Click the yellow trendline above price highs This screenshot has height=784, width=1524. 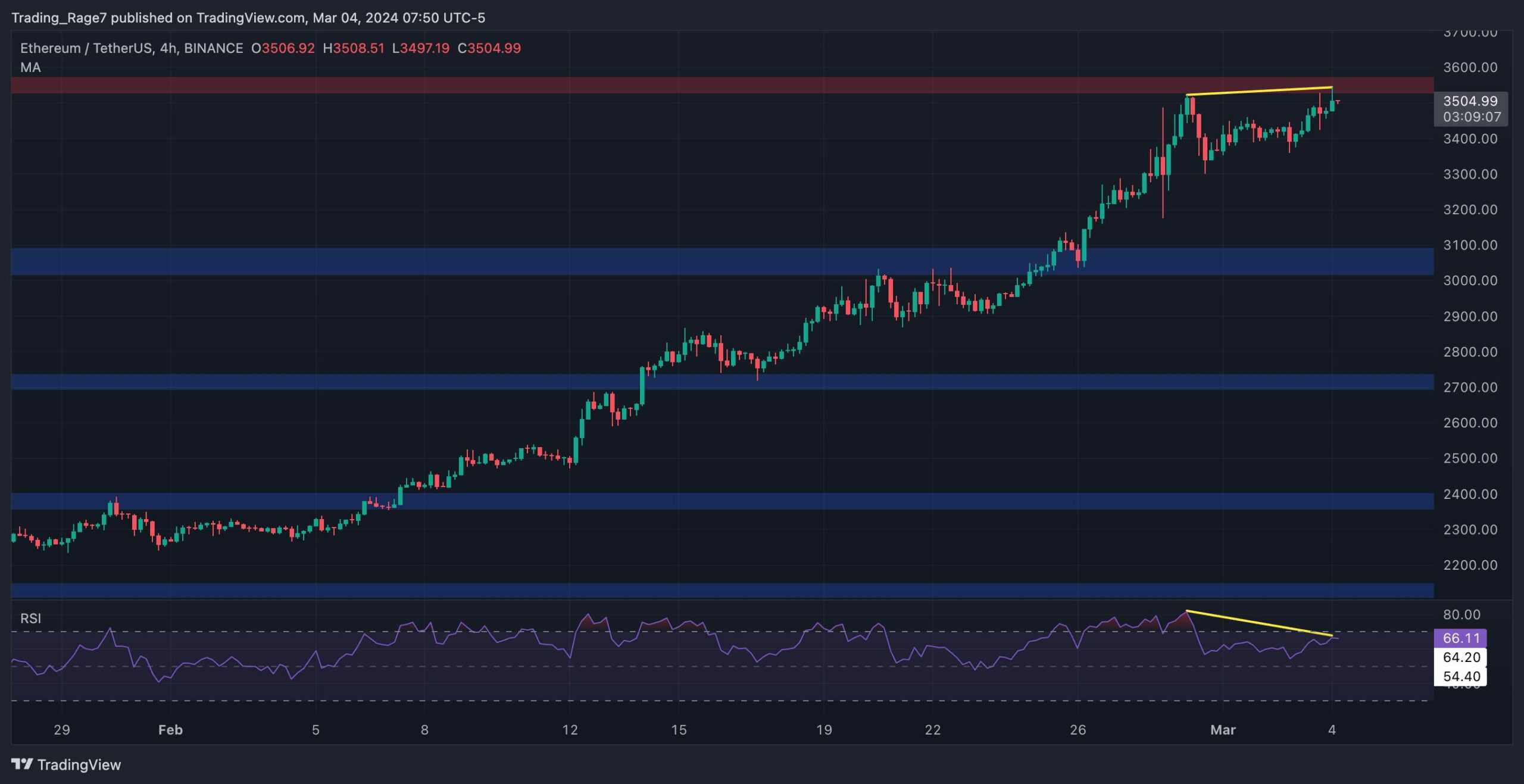pos(1259,91)
